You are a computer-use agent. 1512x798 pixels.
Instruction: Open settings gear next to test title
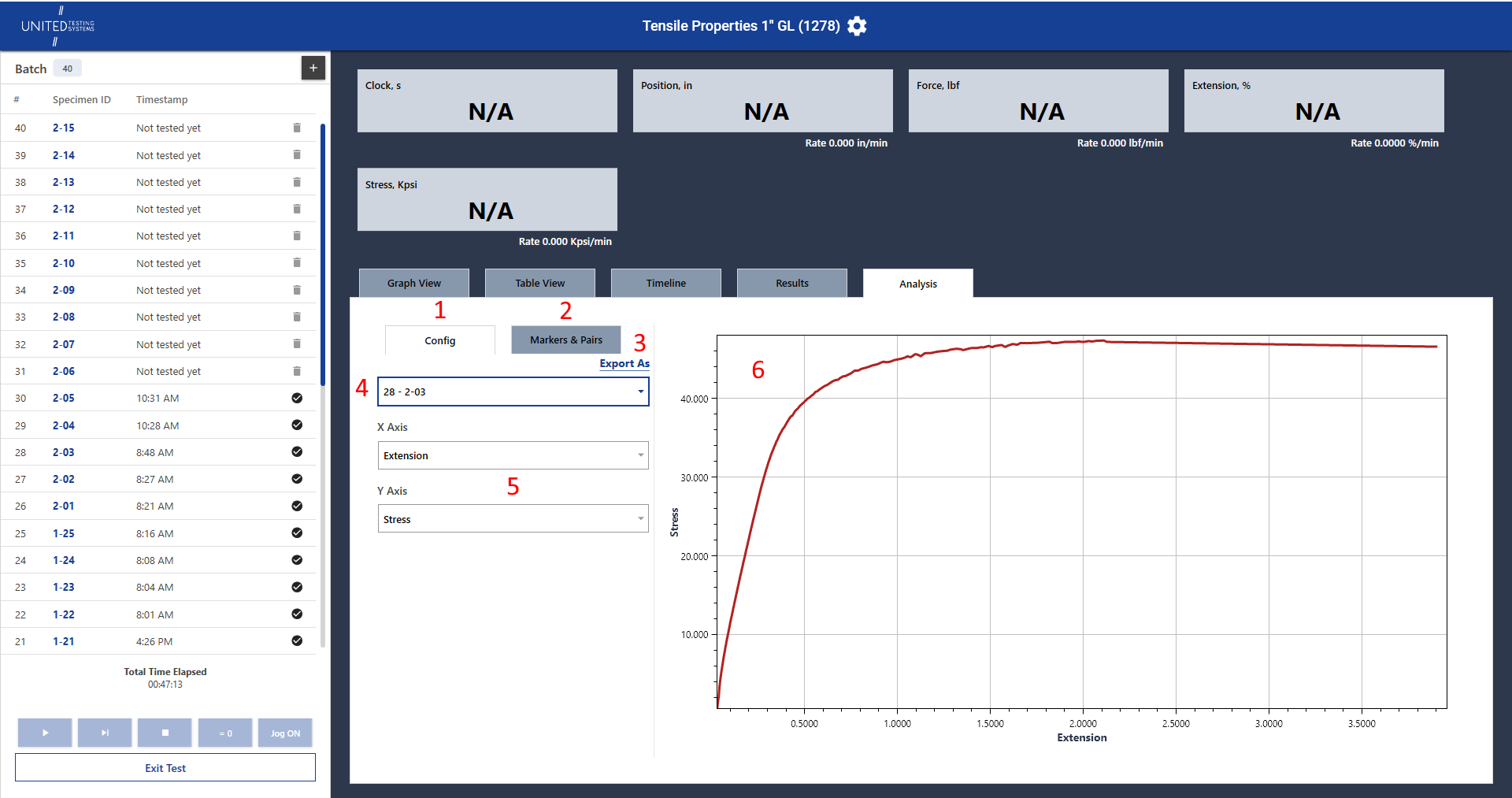click(857, 26)
